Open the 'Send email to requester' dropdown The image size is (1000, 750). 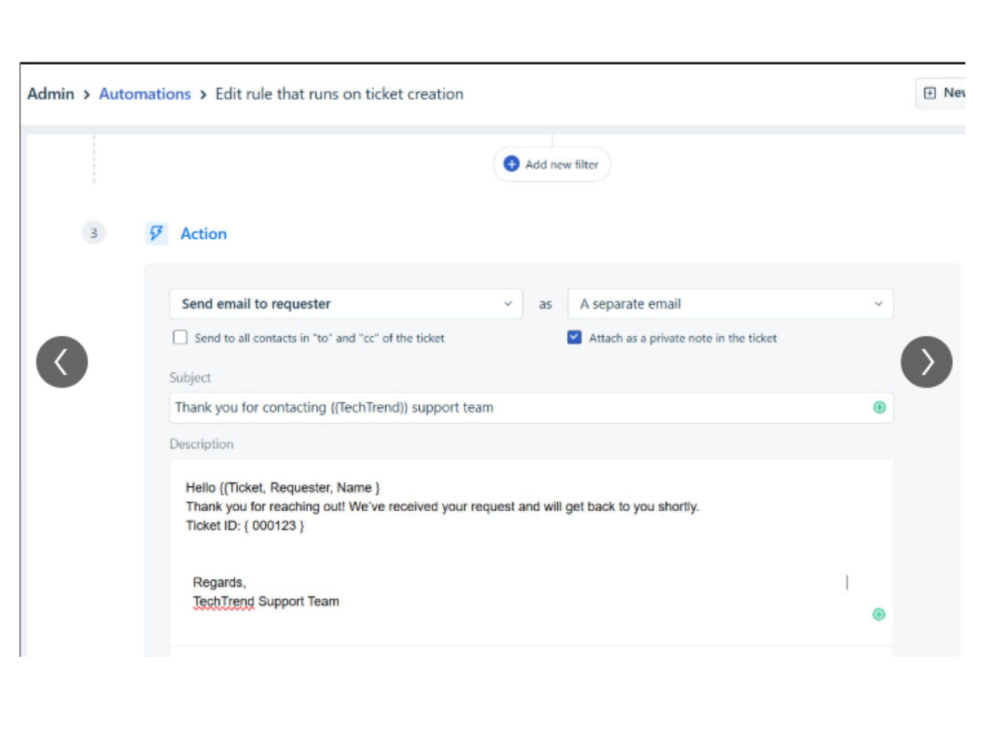(x=346, y=304)
